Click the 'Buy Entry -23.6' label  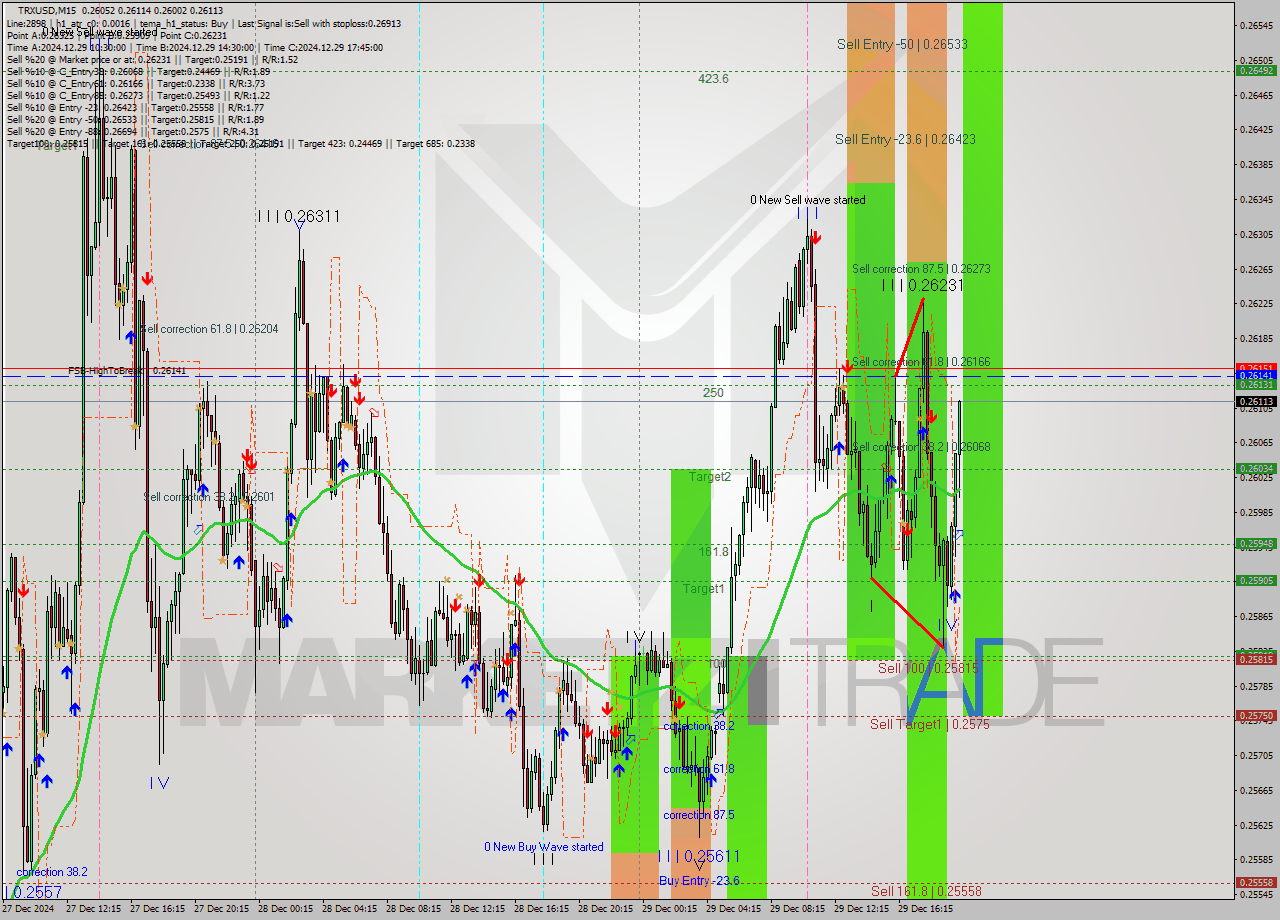click(x=699, y=880)
